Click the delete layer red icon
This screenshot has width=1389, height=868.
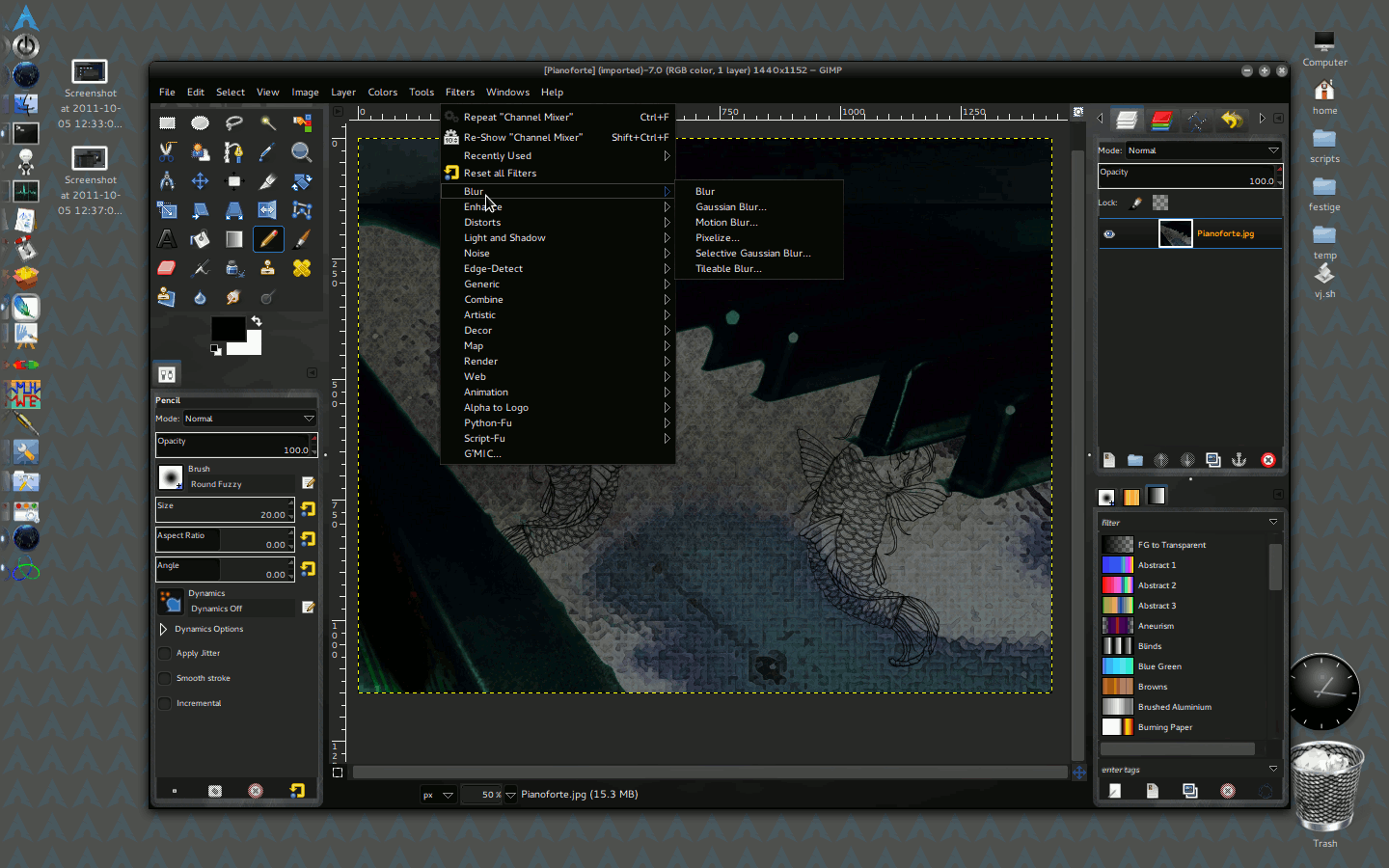pos(1268,460)
